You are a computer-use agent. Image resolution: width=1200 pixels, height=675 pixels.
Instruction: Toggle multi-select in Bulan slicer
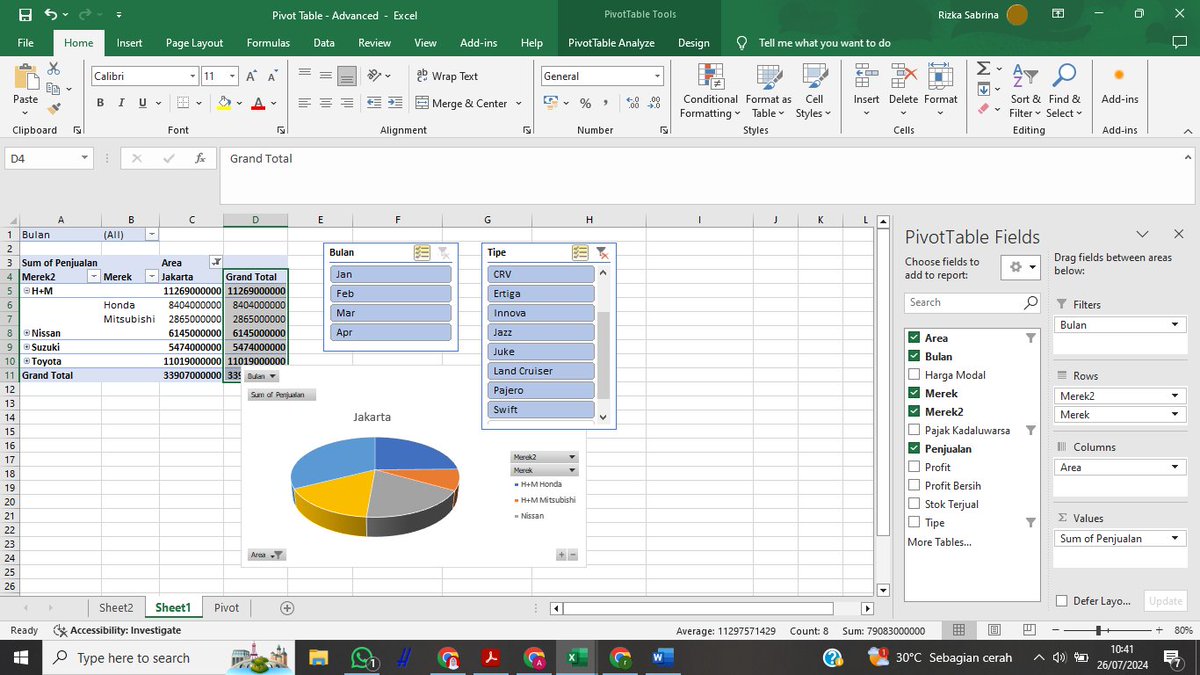click(x=421, y=253)
